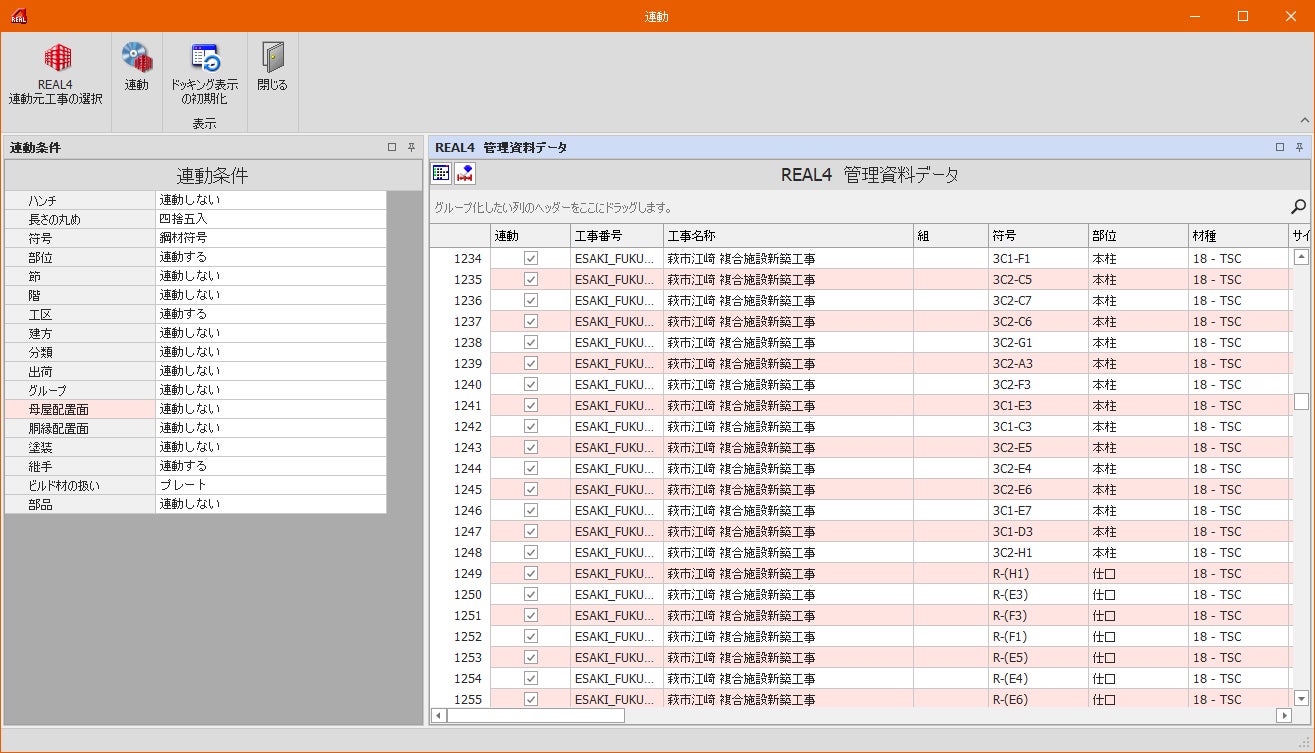Image resolution: width=1315 pixels, height=753 pixels.
Task: Change the 部位 value 連動する
Action: [271, 257]
